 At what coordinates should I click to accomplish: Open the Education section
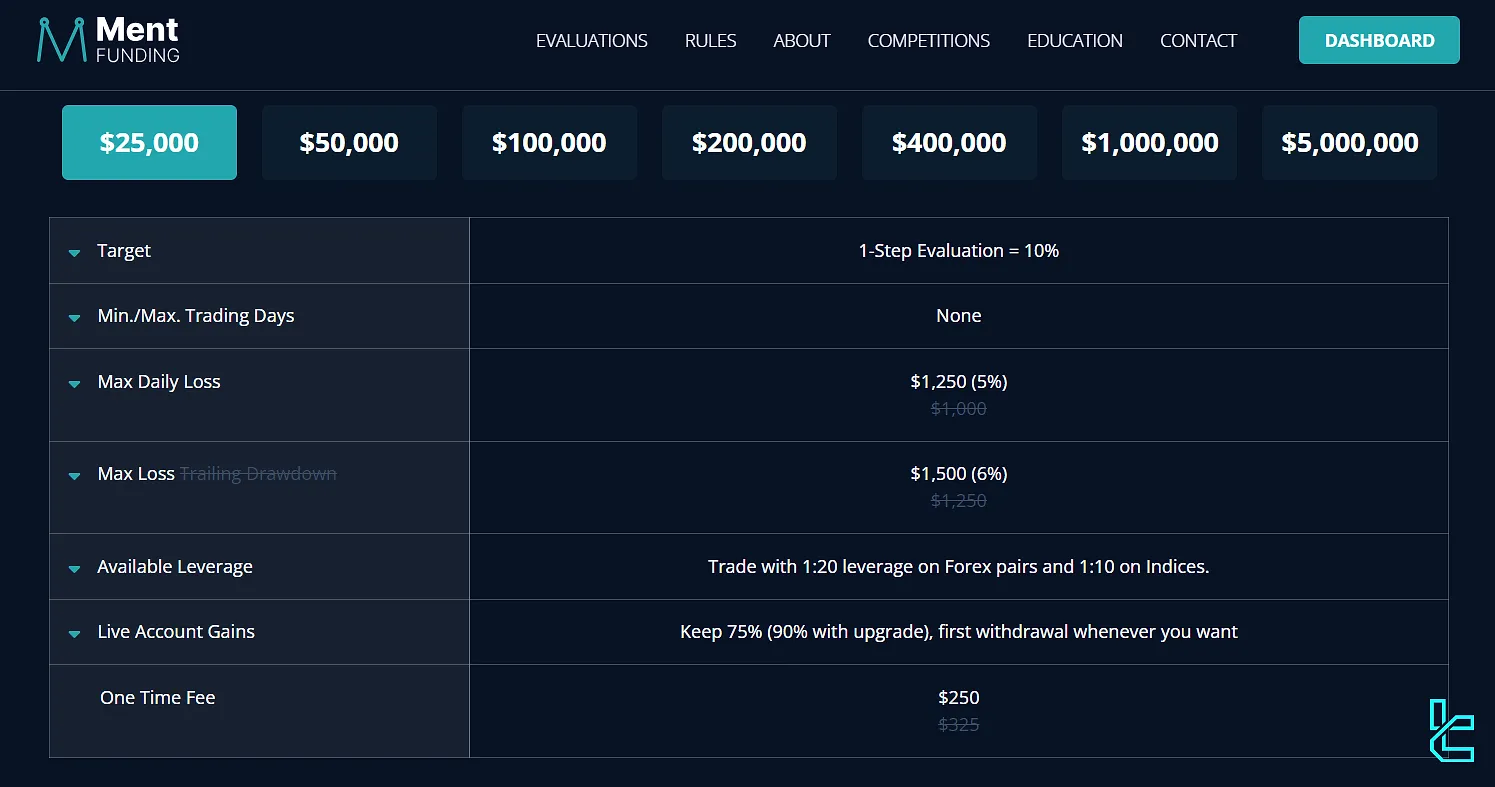(1074, 41)
